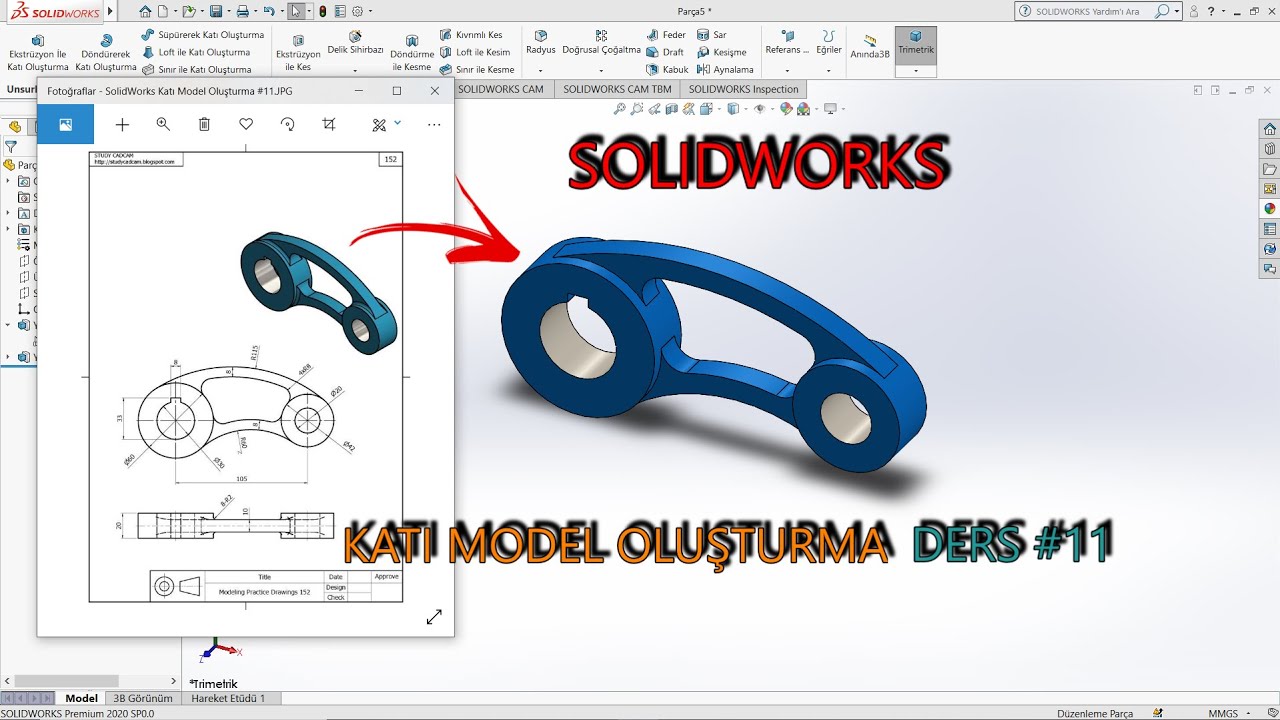Screen dimensions: 1280x720
Task: Click Sınır ile Katı Oluşturma
Action: coord(196,70)
